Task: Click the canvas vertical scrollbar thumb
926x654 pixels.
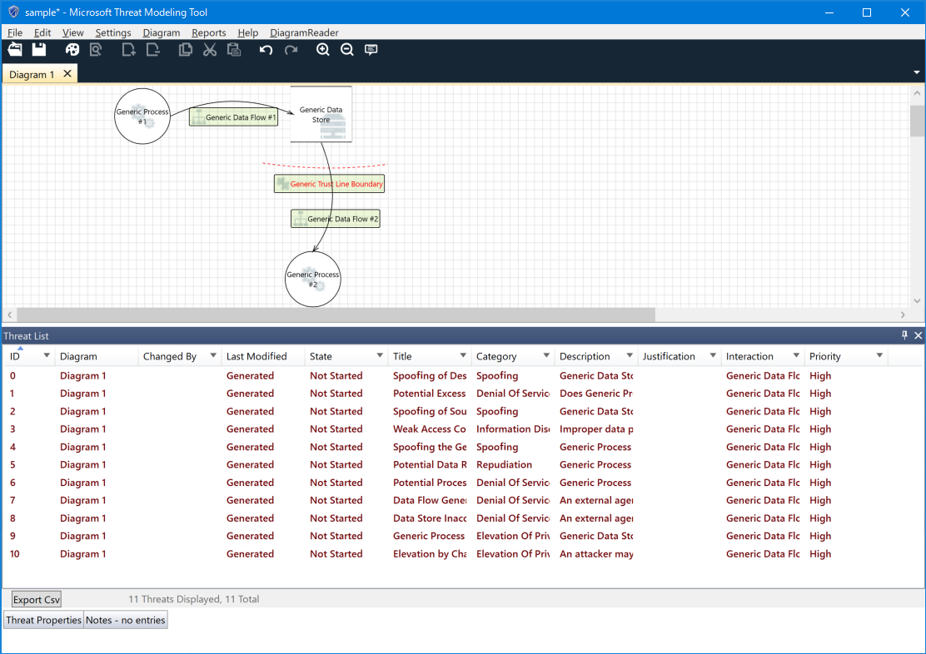Action: pos(917,121)
